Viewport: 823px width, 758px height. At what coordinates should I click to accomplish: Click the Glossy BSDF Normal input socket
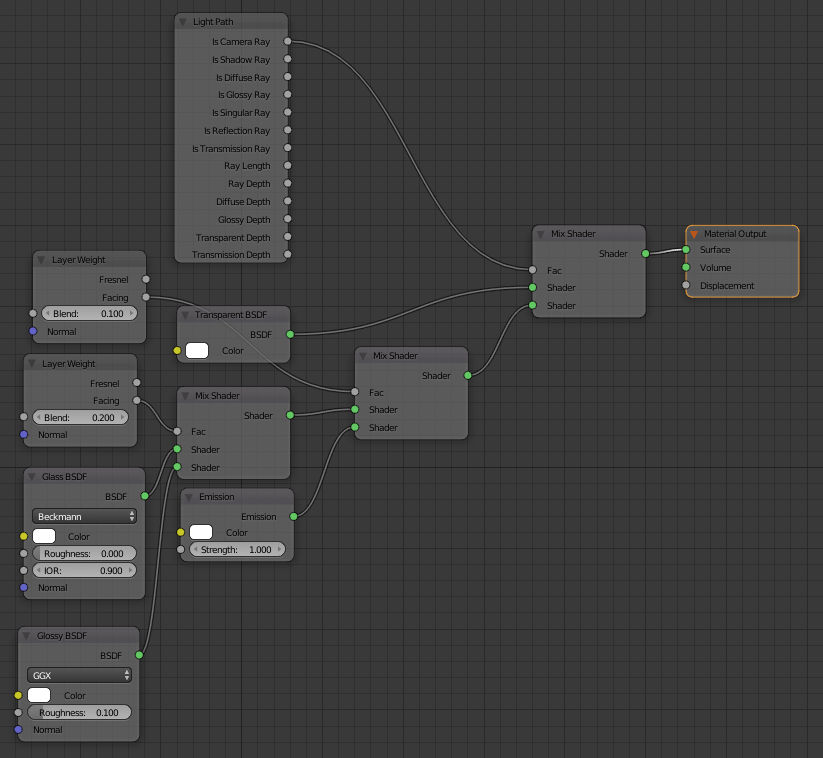pyautogui.click(x=18, y=730)
